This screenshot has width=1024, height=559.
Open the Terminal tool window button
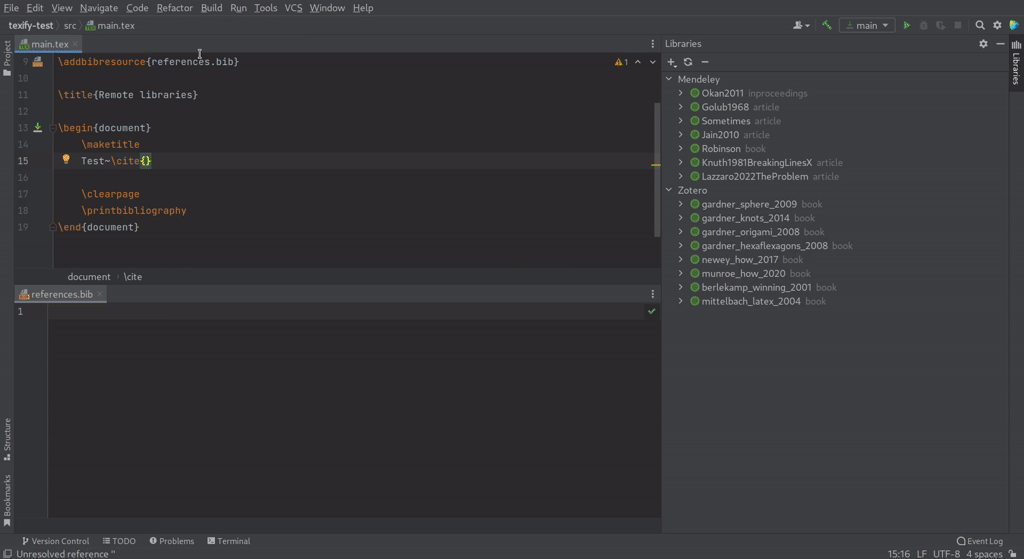point(229,541)
